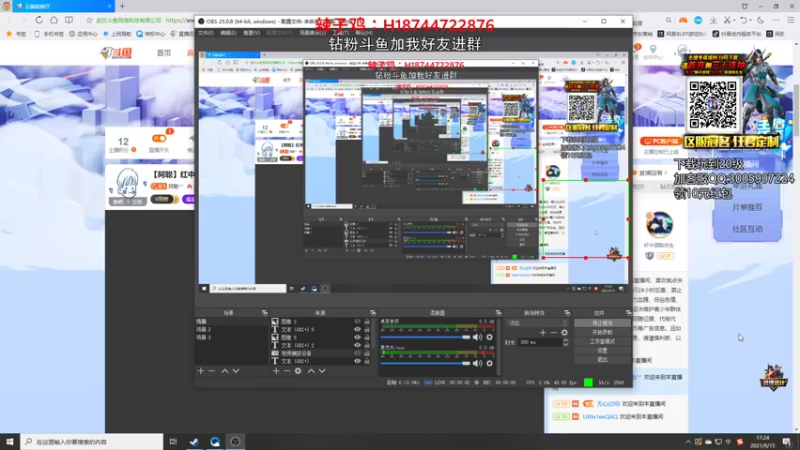Viewport: 800px width, 450px height.
Task: Pop out the Scene Transitions dock panel
Action: (x=567, y=313)
